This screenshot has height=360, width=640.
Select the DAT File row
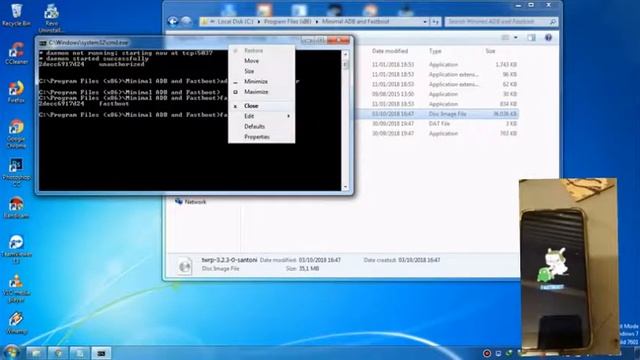click(437, 124)
